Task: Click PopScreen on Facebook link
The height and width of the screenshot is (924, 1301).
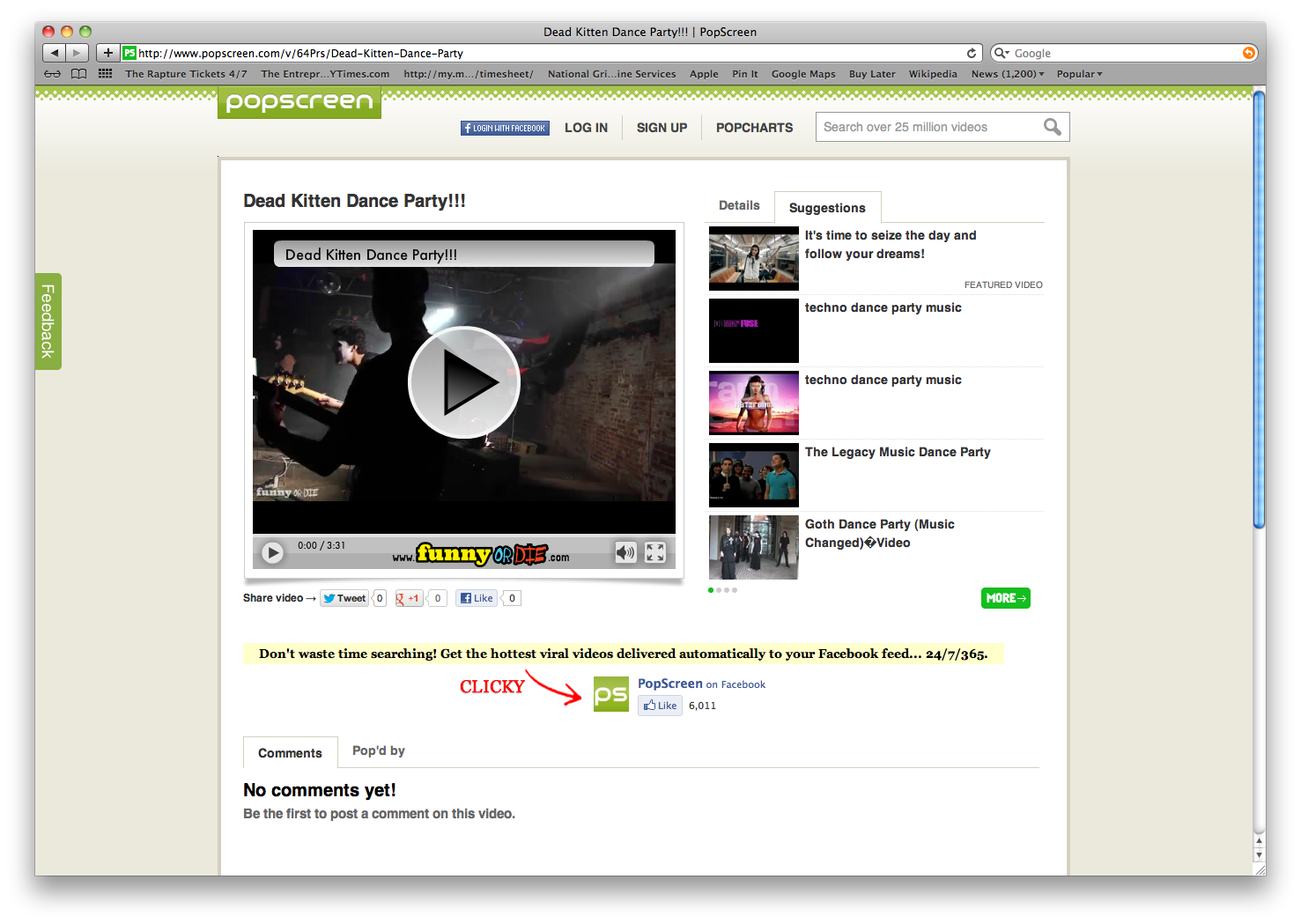Action: coord(701,684)
